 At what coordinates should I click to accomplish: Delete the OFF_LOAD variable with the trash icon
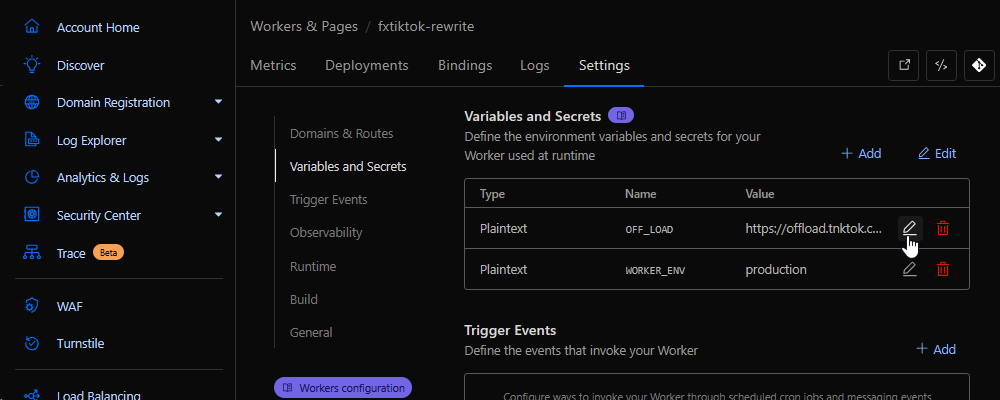click(943, 228)
